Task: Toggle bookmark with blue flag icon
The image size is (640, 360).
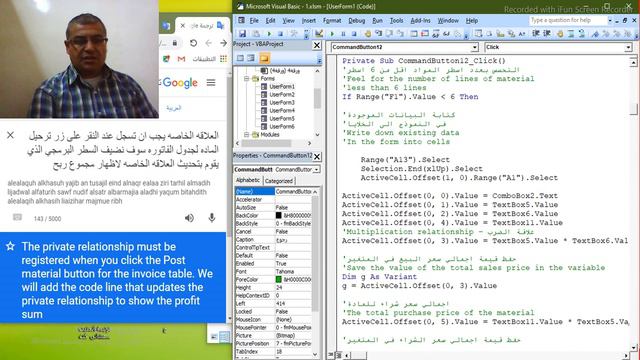Action: (x=596, y=34)
